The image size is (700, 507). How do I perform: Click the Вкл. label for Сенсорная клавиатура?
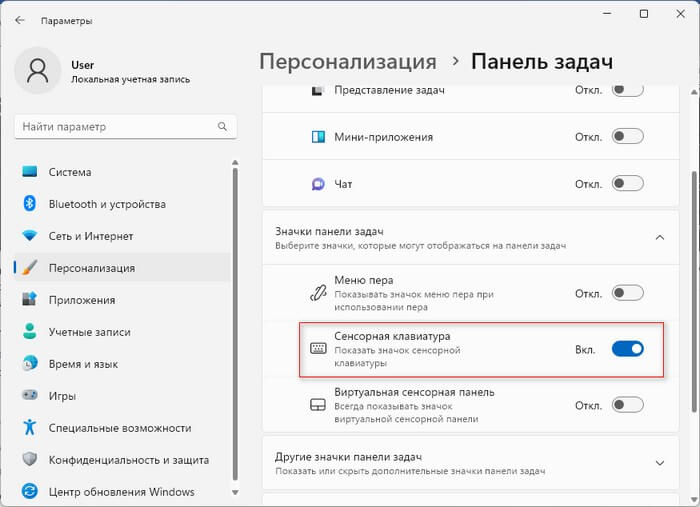pos(585,349)
